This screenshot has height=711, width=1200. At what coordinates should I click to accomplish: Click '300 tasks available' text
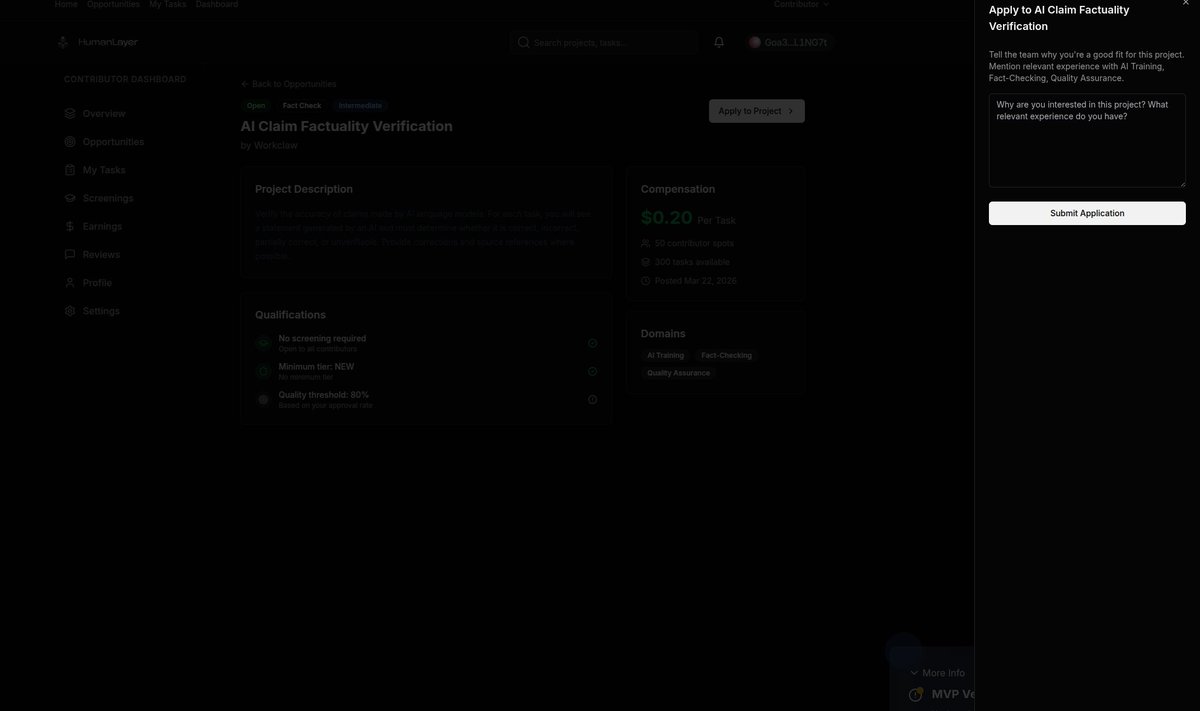coord(692,262)
